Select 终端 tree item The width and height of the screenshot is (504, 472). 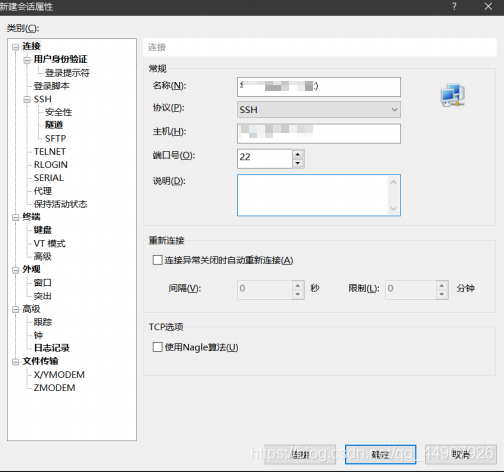[x=31, y=217]
